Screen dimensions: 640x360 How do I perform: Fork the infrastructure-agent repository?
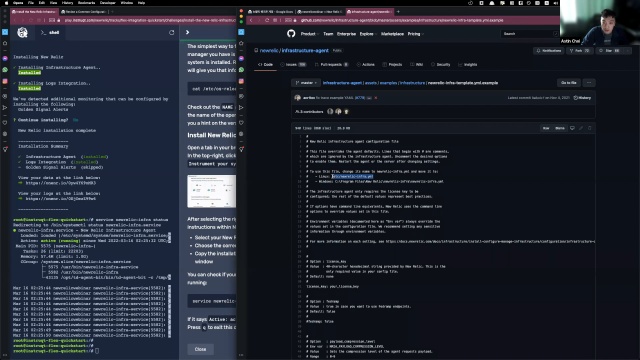coord(579,51)
